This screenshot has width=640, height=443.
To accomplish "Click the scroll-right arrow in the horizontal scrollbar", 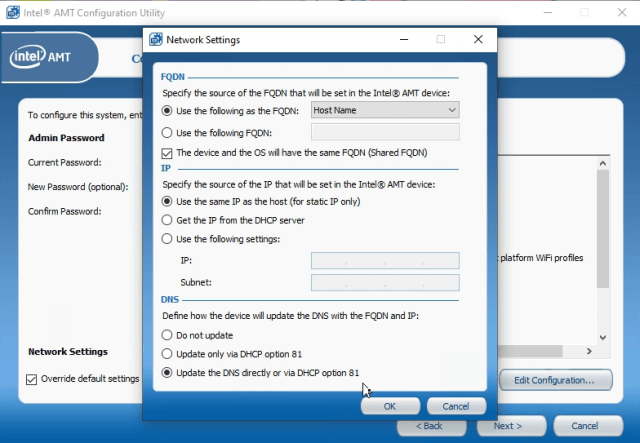I will click(x=589, y=351).
